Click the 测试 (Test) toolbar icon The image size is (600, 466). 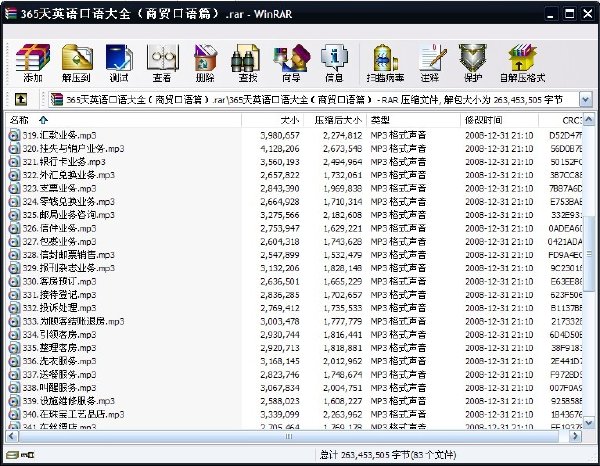(119, 63)
